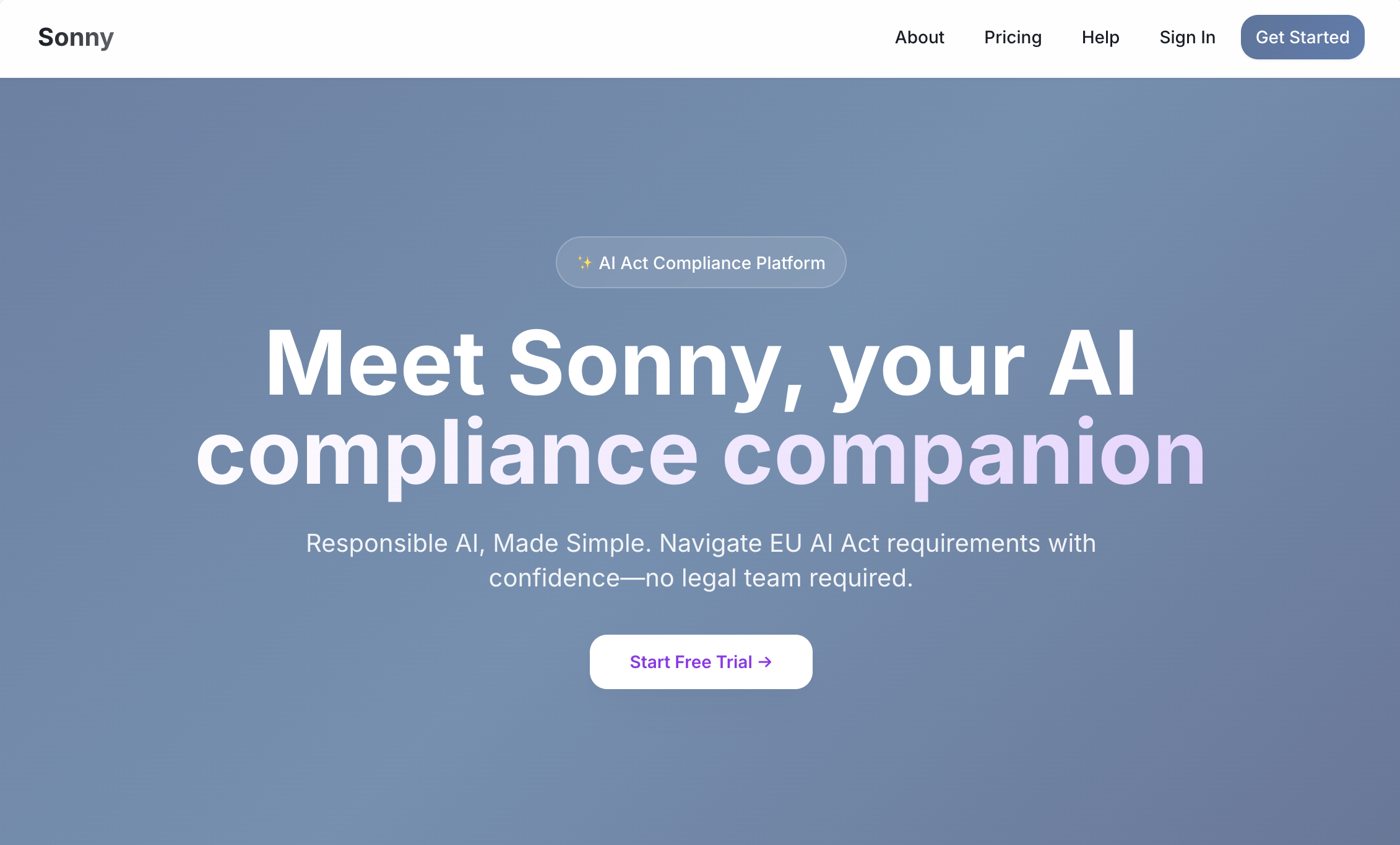Open the Help section
Viewport: 1400px width, 845px height.
pyautogui.click(x=1100, y=37)
